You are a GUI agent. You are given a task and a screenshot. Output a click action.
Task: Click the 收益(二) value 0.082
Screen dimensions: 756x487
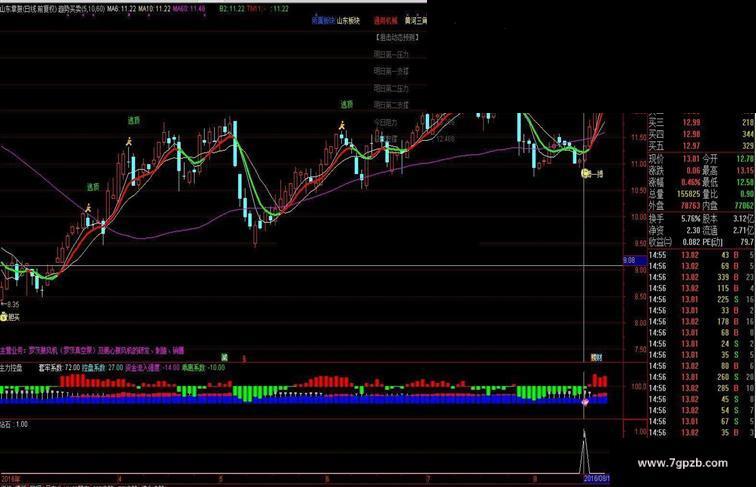(x=692, y=242)
